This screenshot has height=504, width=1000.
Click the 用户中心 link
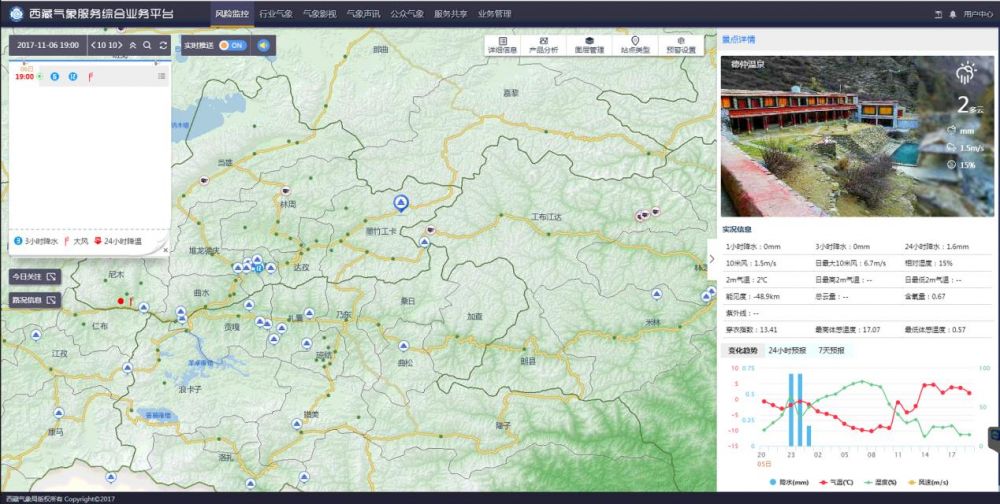(978, 15)
